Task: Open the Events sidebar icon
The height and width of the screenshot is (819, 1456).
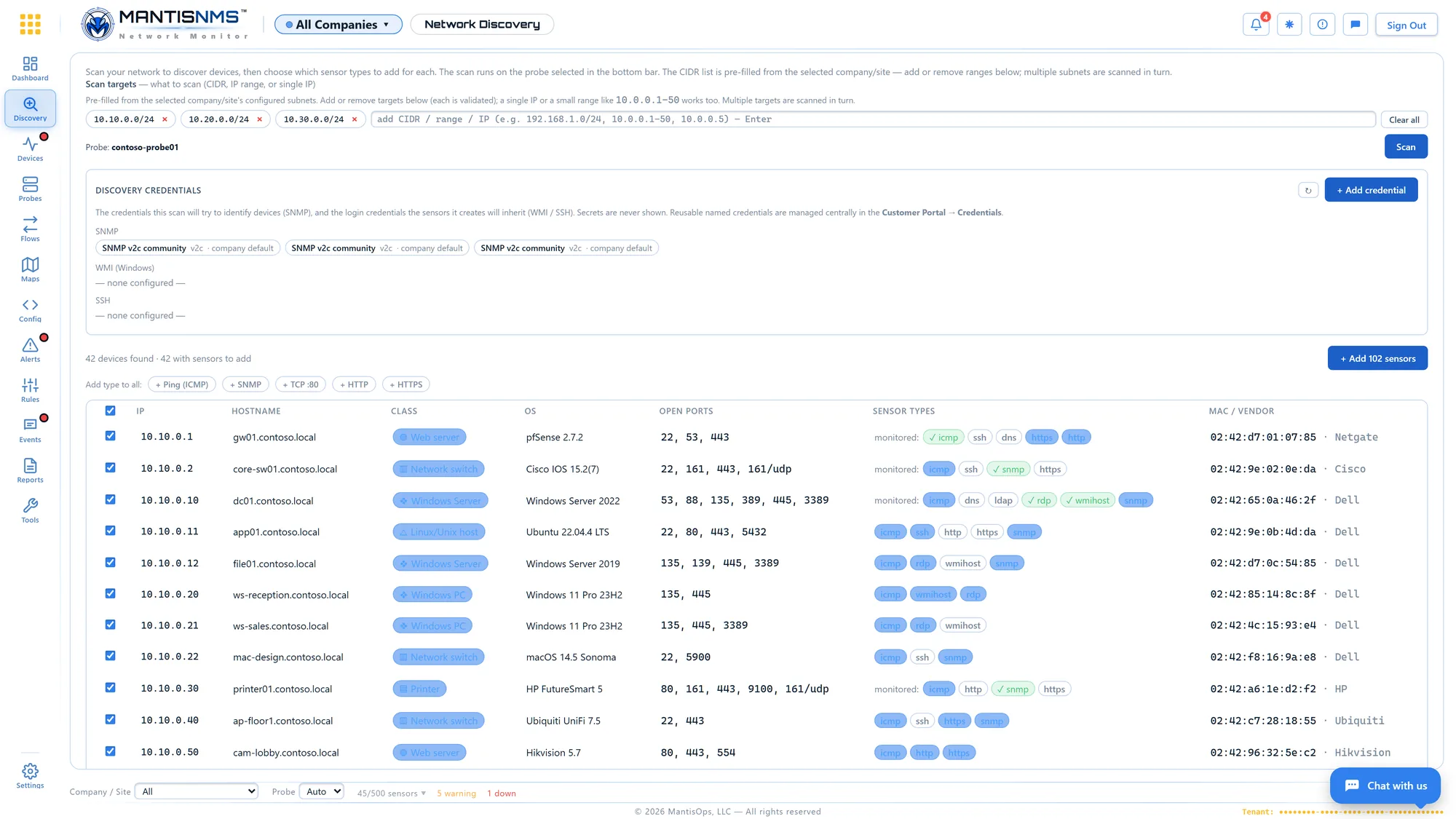Action: tap(30, 430)
